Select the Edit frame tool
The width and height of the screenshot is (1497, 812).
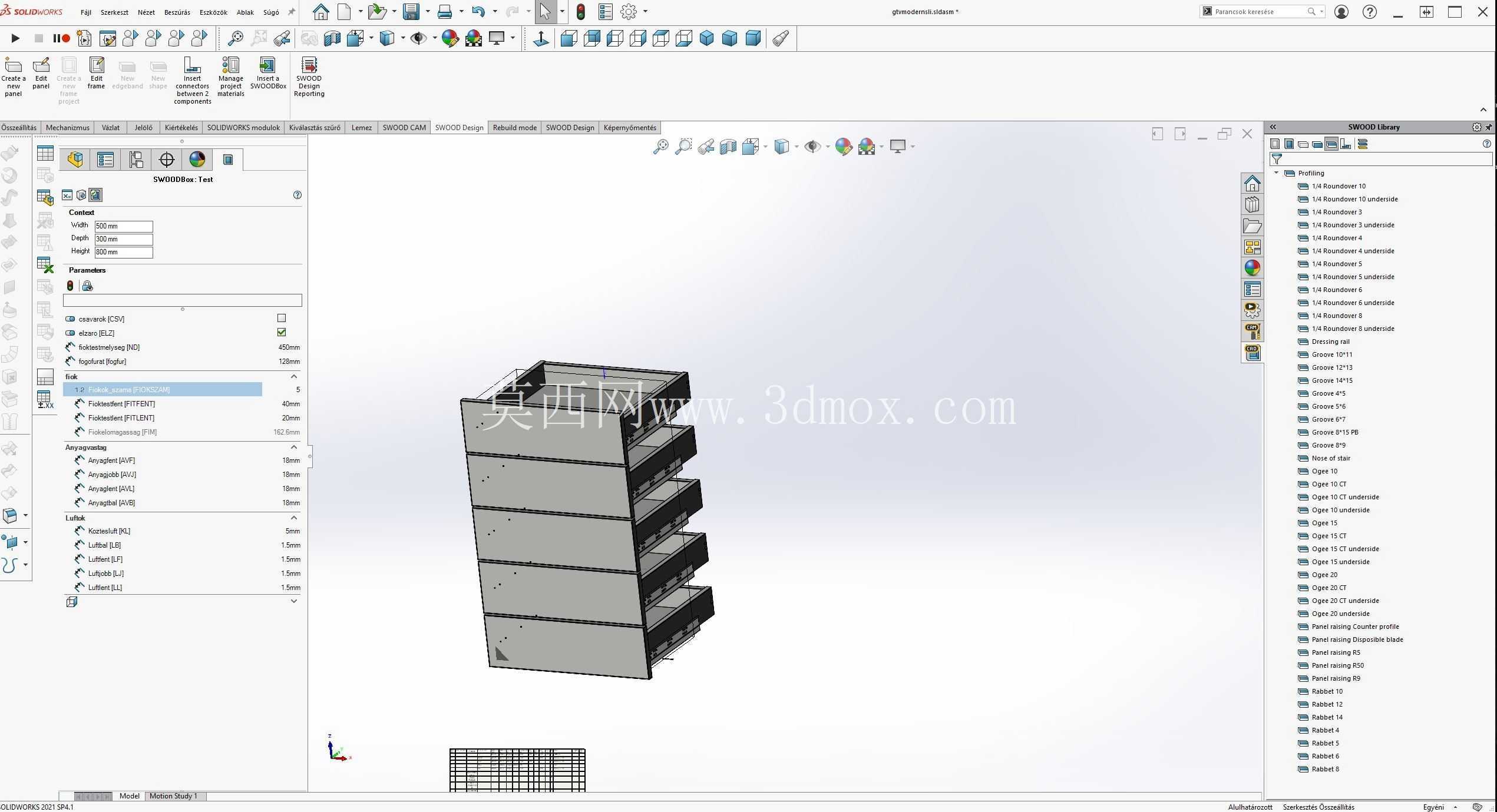96,74
